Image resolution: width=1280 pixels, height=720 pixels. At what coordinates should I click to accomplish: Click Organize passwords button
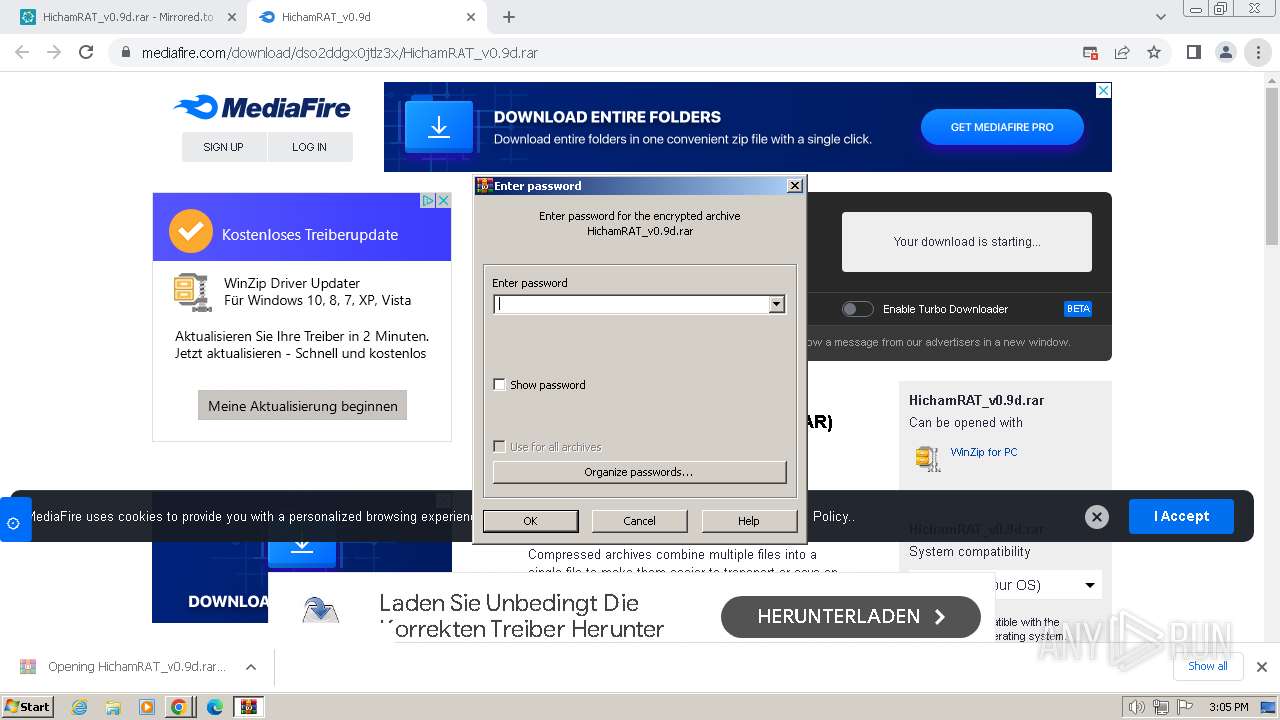[639, 472]
